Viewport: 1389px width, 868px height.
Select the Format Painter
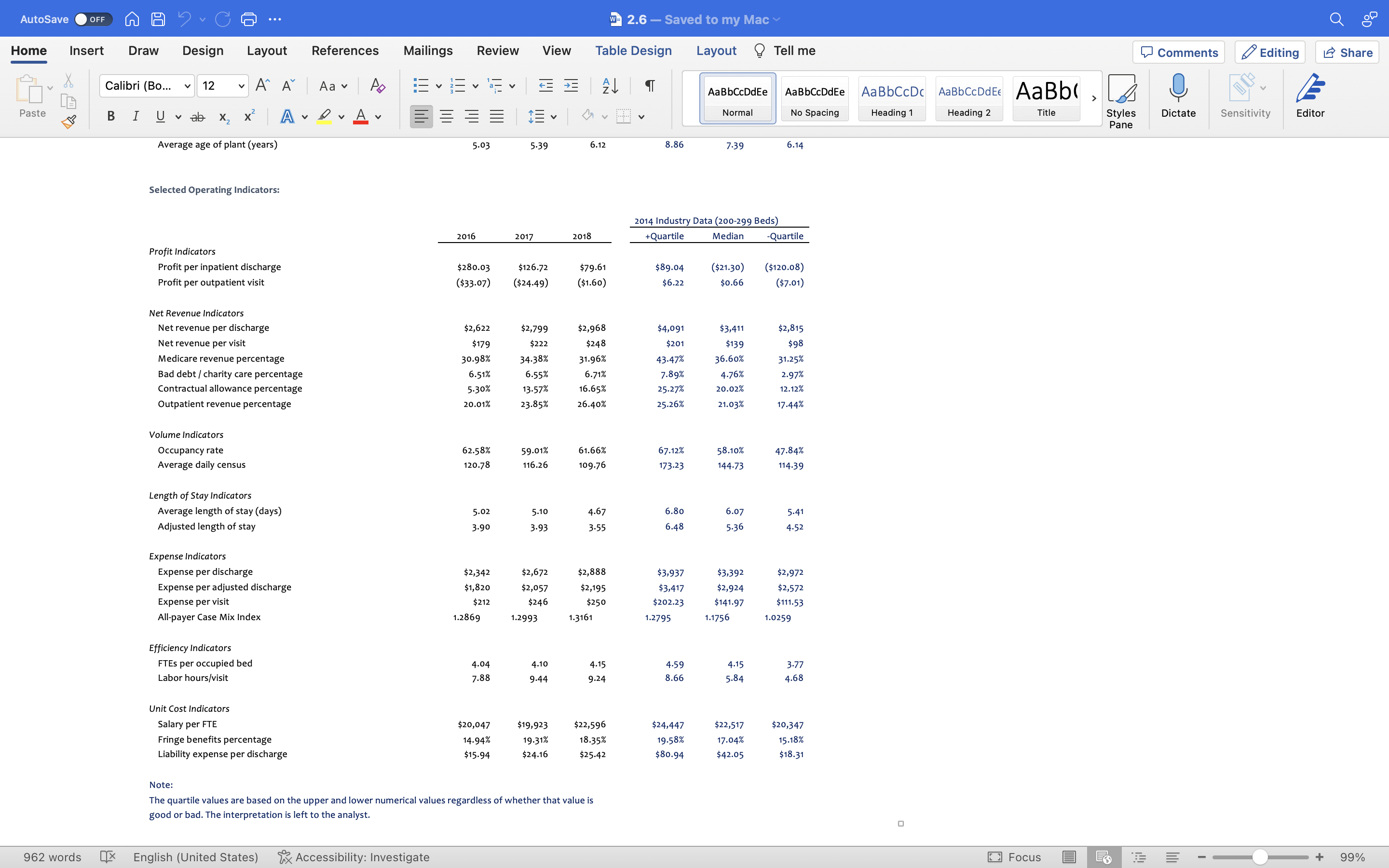pos(68,121)
